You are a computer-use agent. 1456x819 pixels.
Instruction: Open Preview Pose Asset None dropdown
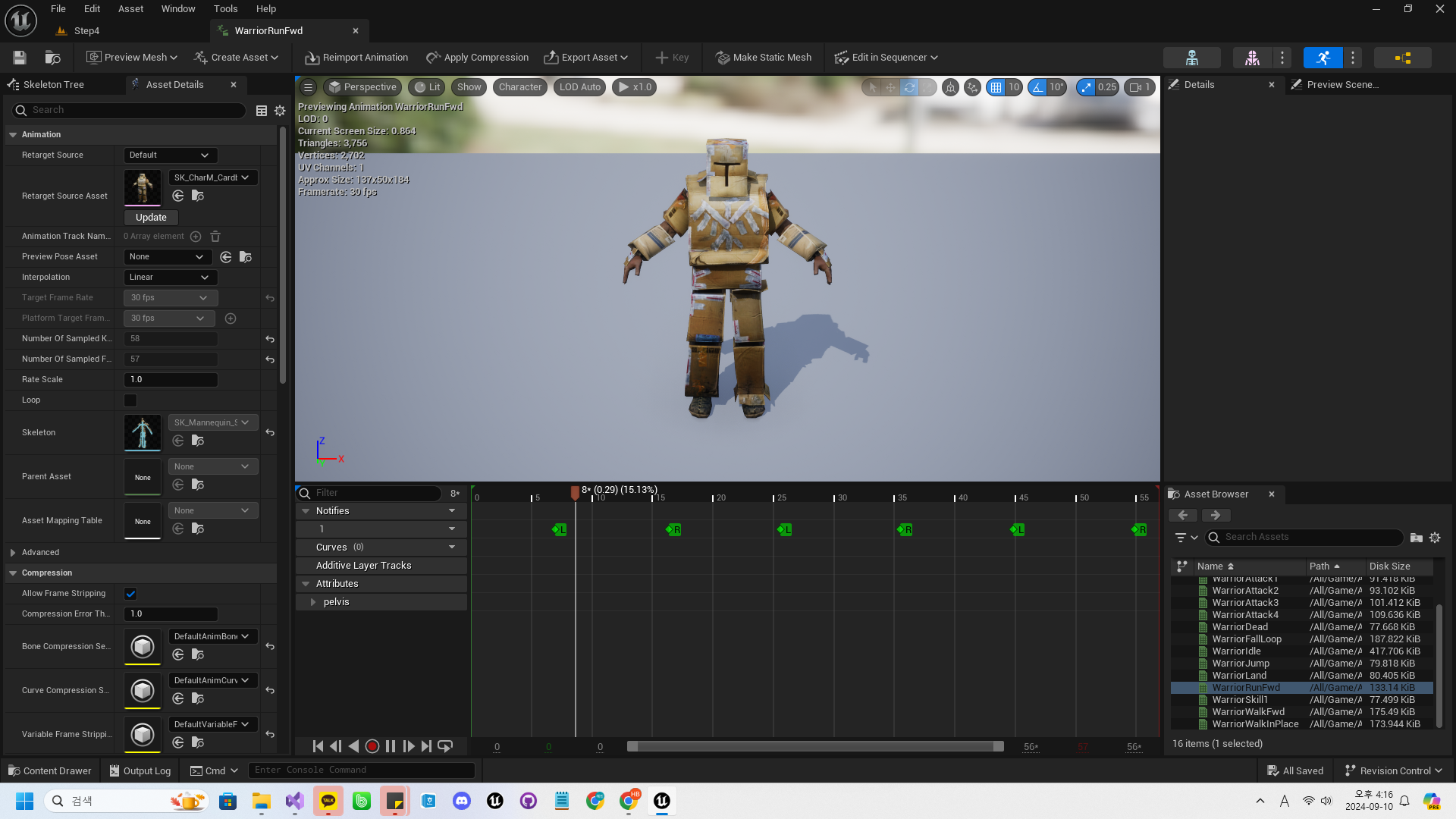168,257
